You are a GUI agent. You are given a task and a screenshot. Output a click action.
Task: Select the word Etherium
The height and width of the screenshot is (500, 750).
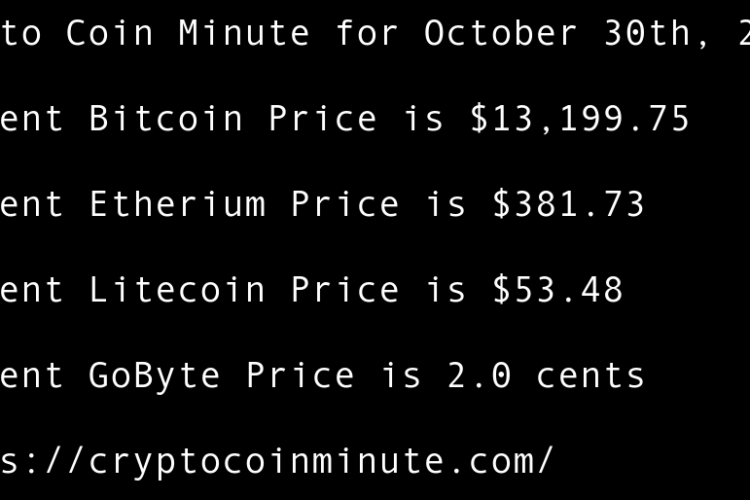(x=177, y=205)
